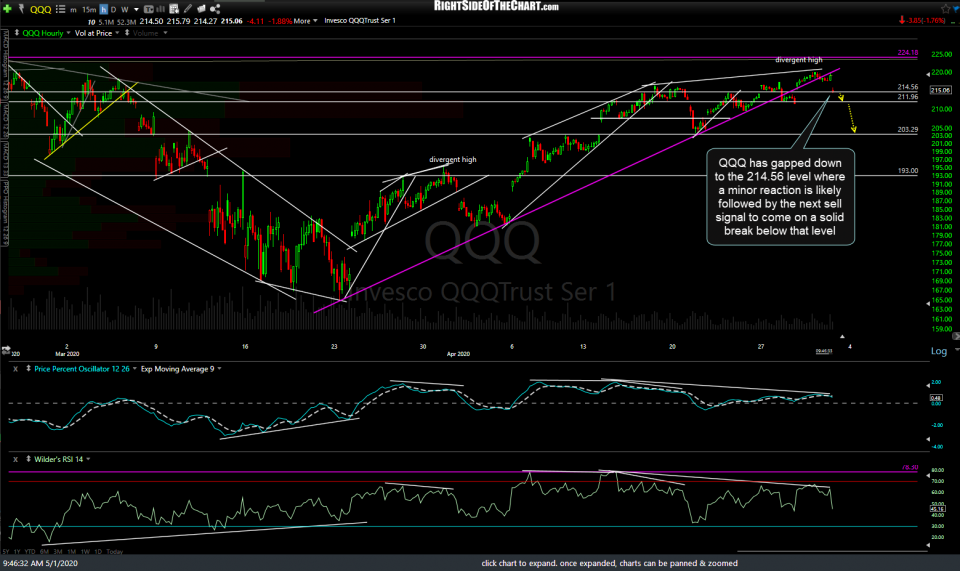Close the Price Percent Oscillator pane with X
960x571 pixels.
pyautogui.click(x=16, y=369)
